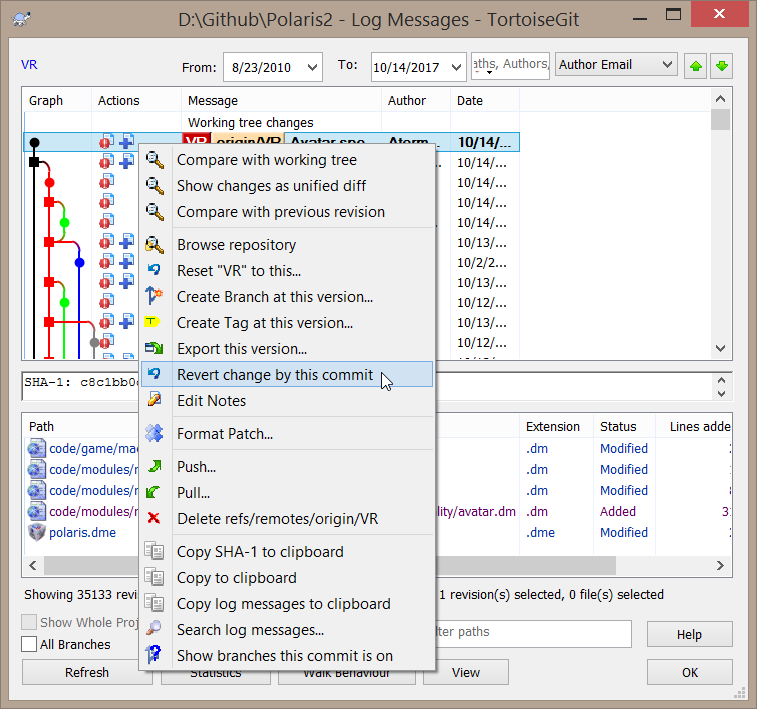Screen dimensions: 757x709
Task: Choose Show changes as unified diff
Action: 287,186
